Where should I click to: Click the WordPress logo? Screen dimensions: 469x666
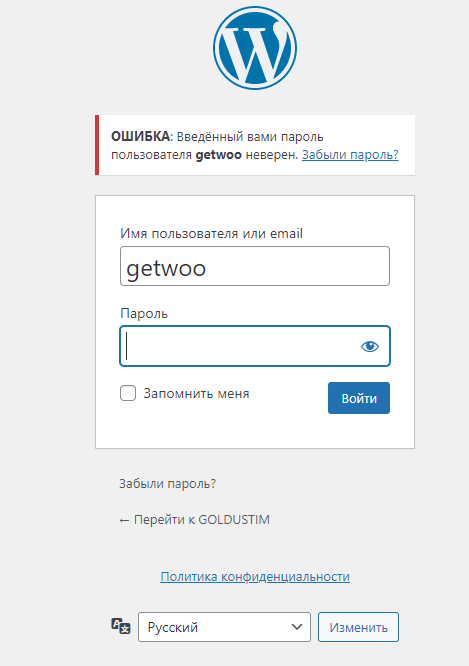click(x=255, y=48)
